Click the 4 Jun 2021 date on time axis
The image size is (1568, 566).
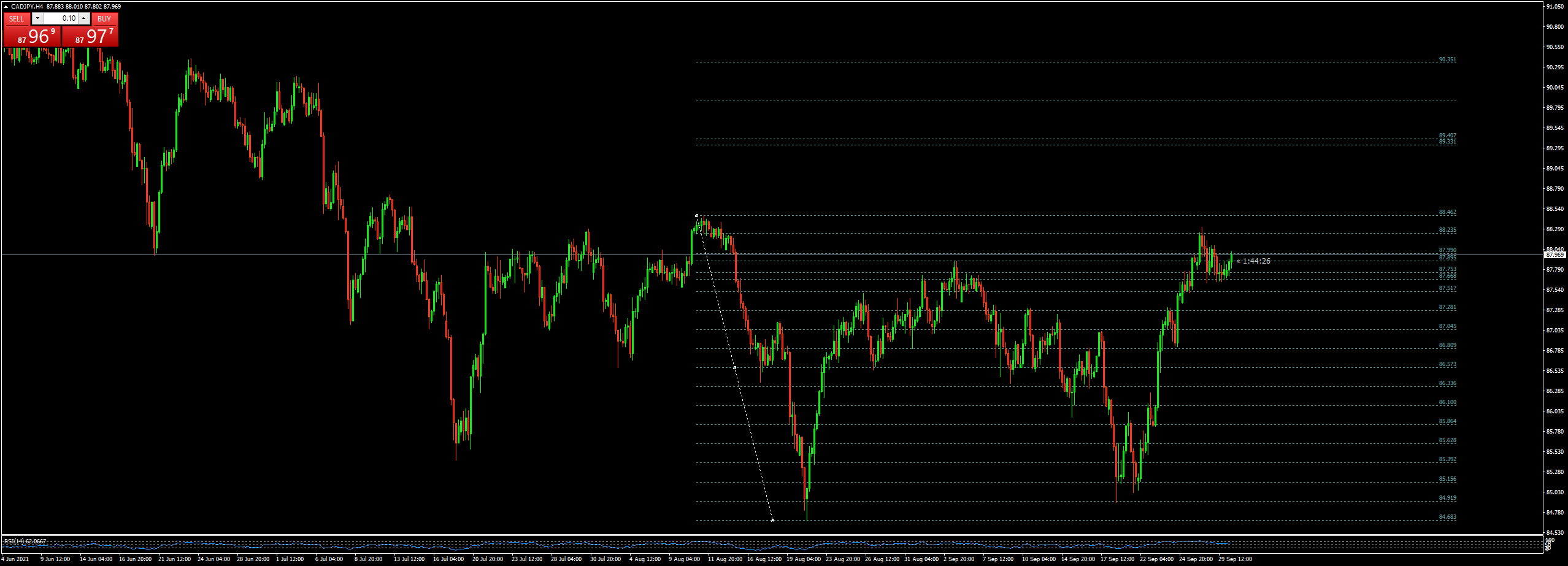[x=16, y=559]
